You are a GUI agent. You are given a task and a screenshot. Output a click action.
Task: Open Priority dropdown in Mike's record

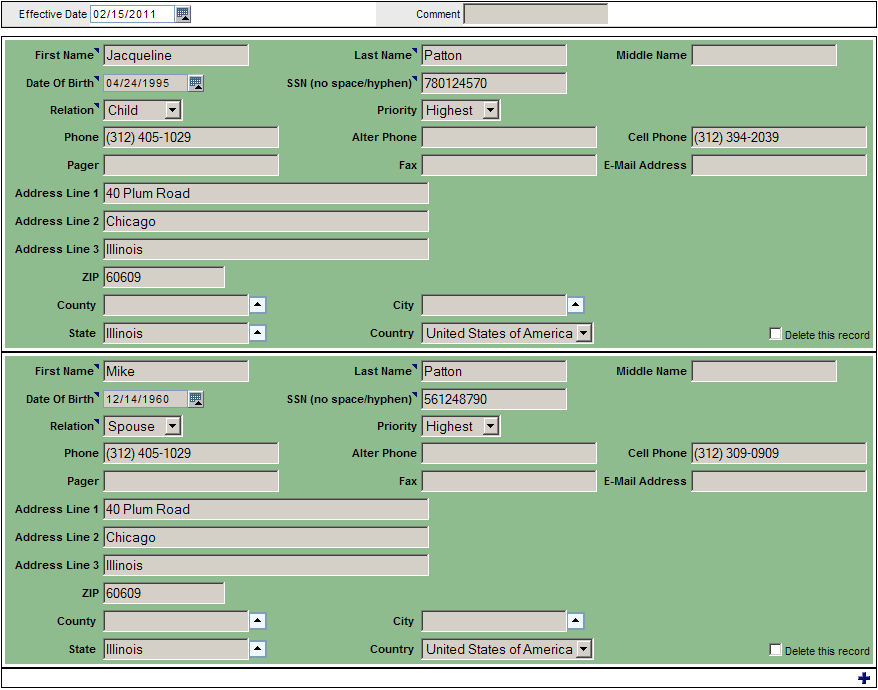pos(461,426)
